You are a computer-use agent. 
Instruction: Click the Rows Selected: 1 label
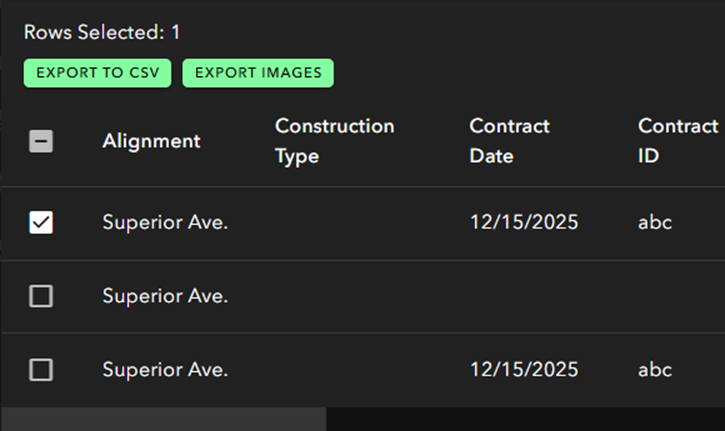102,32
